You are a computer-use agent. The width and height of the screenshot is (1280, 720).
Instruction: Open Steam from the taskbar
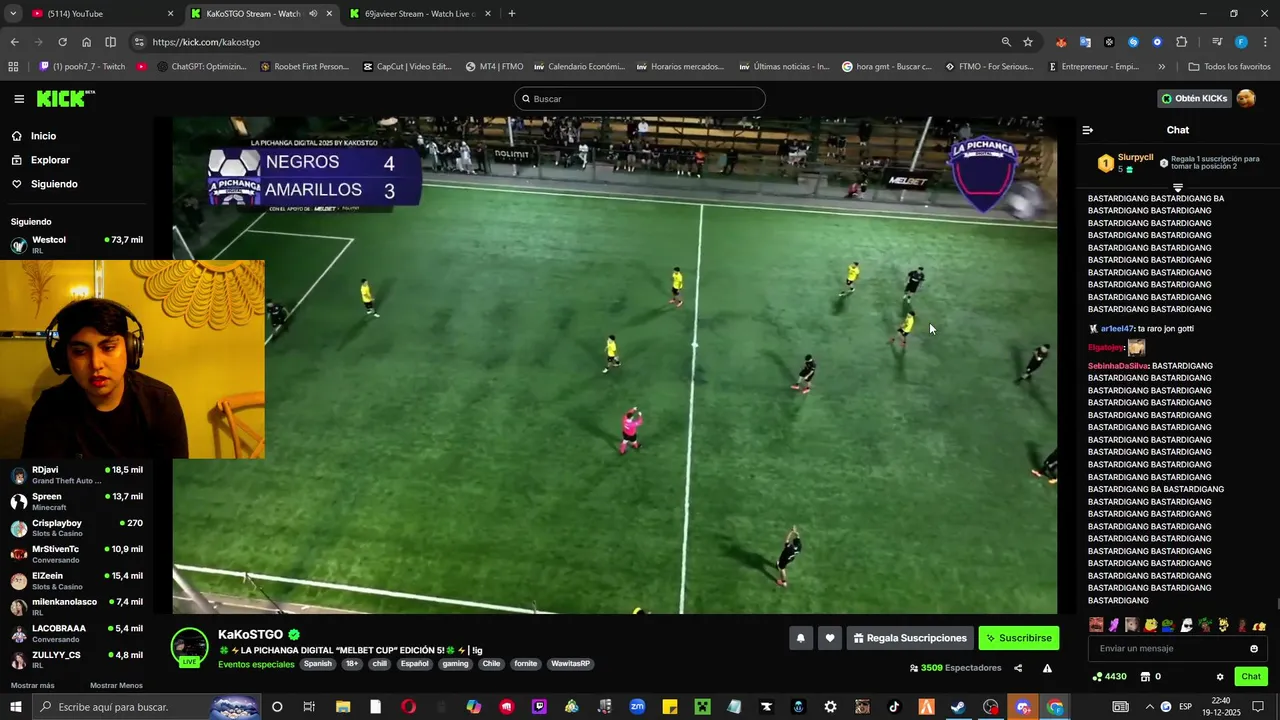(x=958, y=707)
